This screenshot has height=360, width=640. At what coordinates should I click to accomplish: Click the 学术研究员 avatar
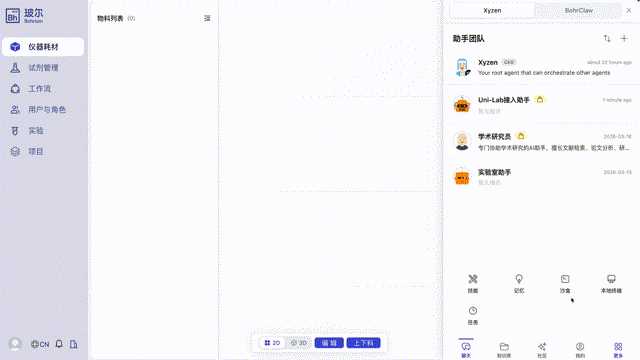click(x=462, y=141)
